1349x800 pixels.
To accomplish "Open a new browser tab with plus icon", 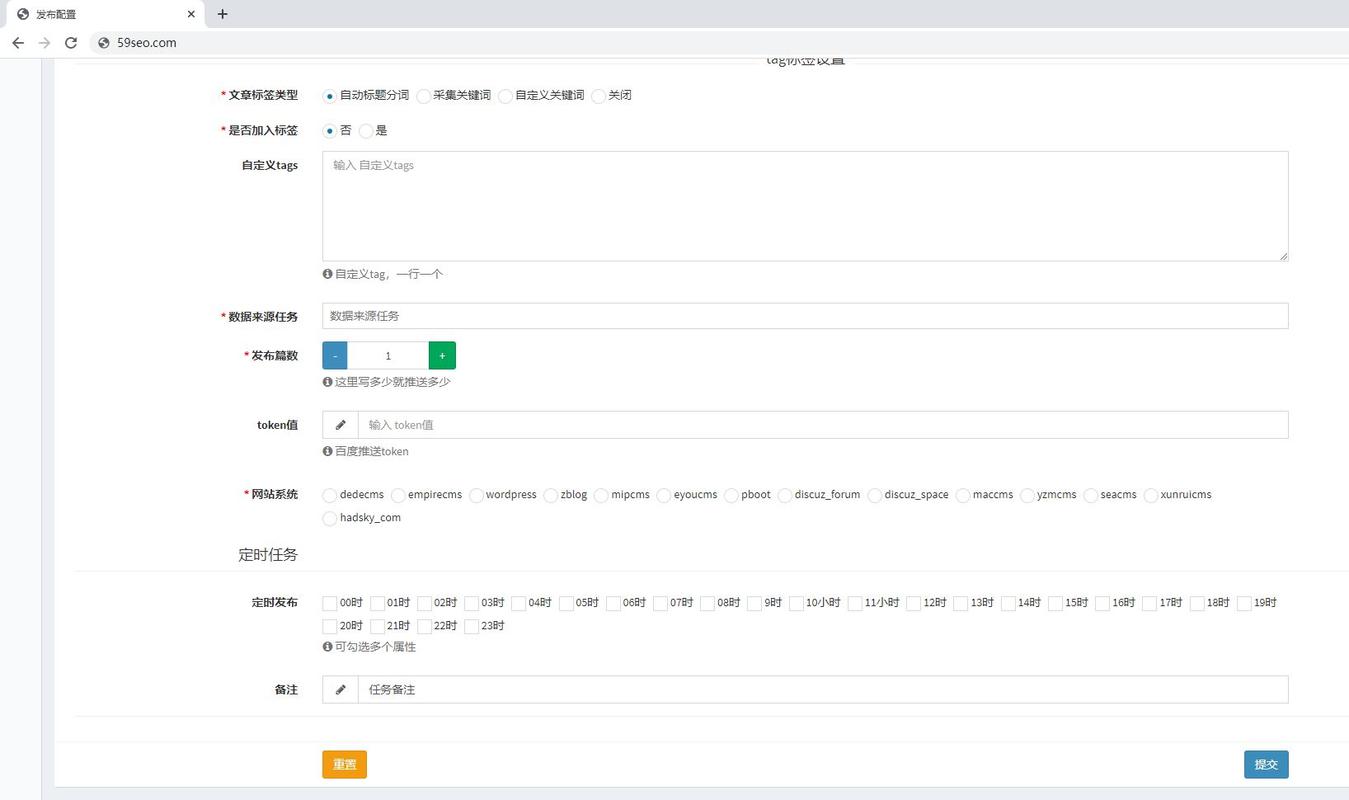I will click(222, 14).
